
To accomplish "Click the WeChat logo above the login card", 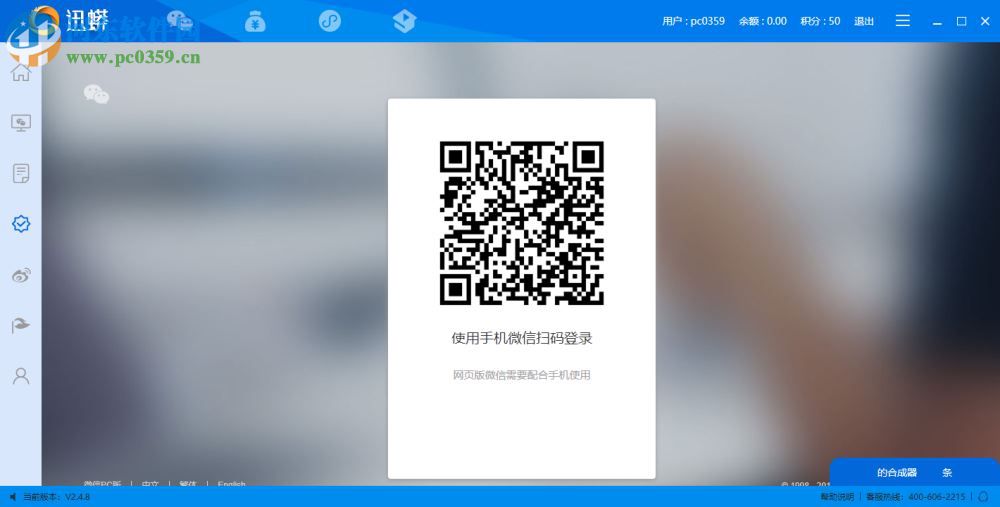I will (x=96, y=94).
